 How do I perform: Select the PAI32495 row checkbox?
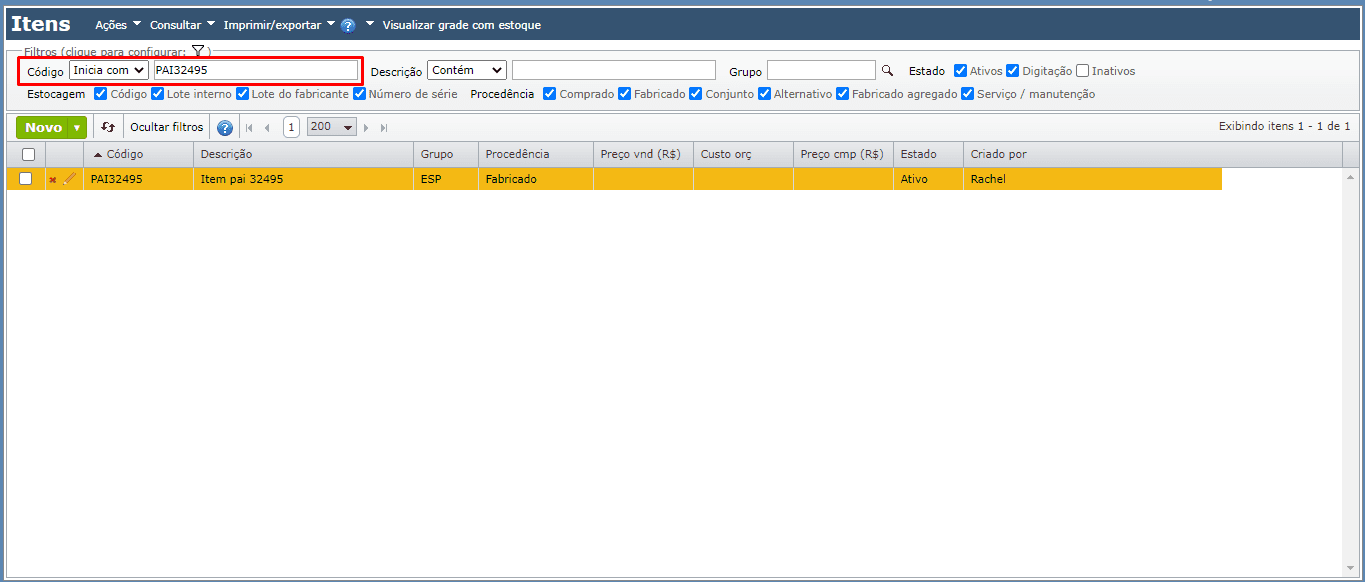click(26, 179)
